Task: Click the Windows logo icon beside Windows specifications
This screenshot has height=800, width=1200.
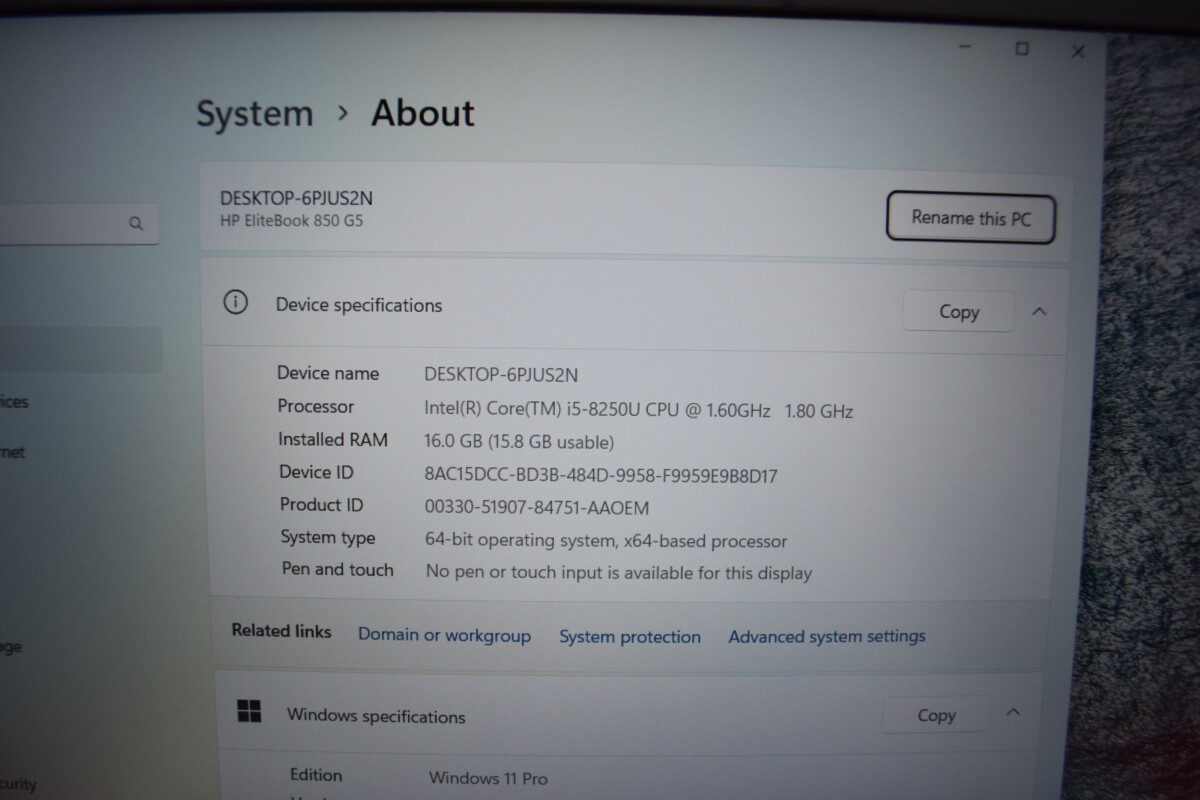Action: [249, 712]
